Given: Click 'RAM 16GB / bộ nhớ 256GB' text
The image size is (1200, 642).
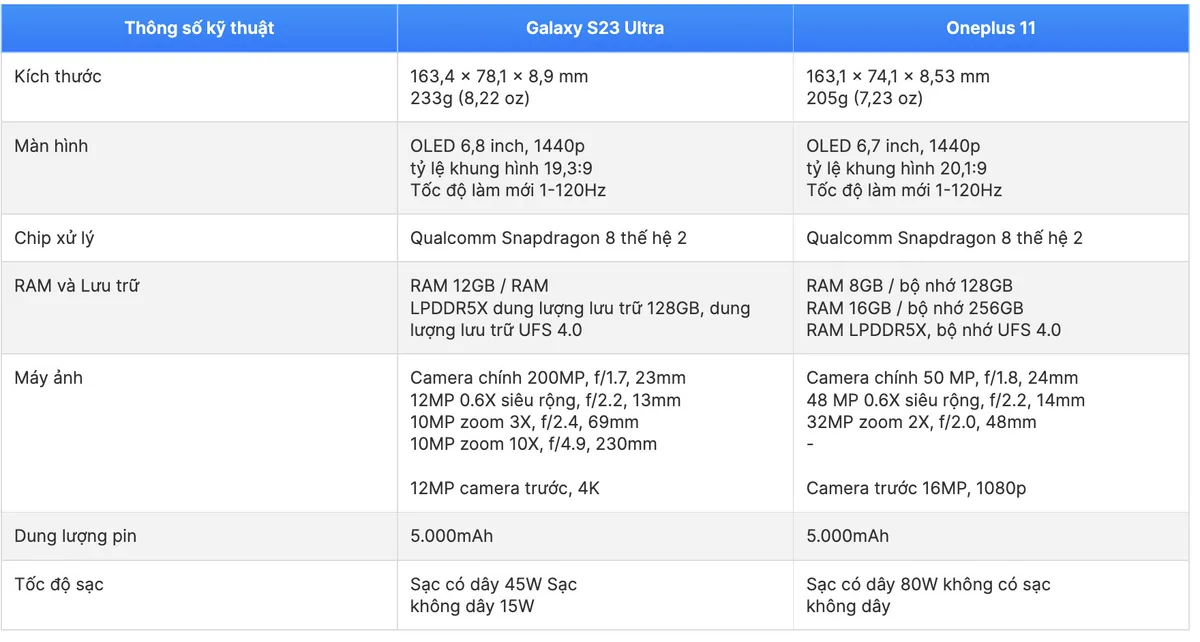Looking at the screenshot, I should [915, 308].
